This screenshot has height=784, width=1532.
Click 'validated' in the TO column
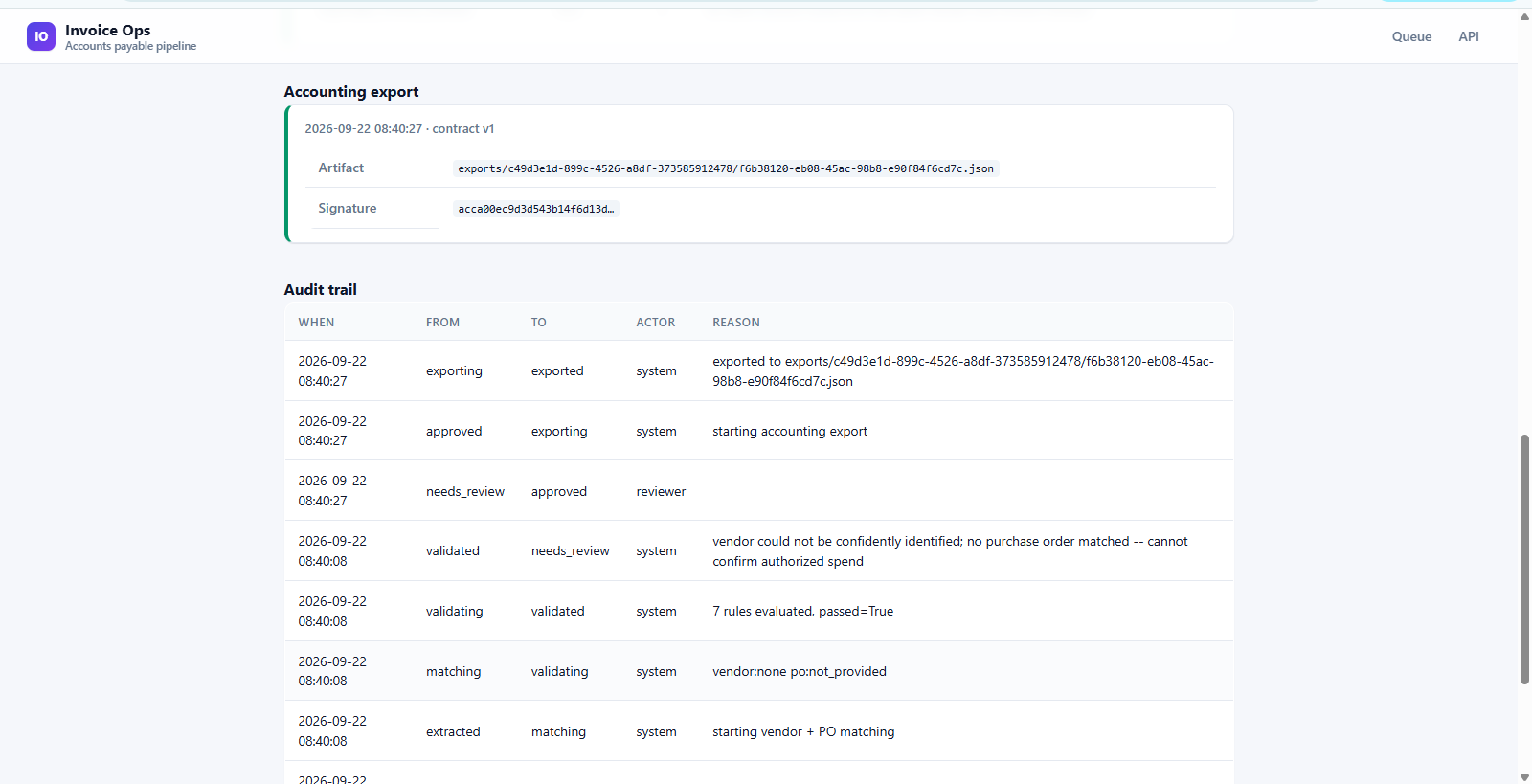point(558,611)
